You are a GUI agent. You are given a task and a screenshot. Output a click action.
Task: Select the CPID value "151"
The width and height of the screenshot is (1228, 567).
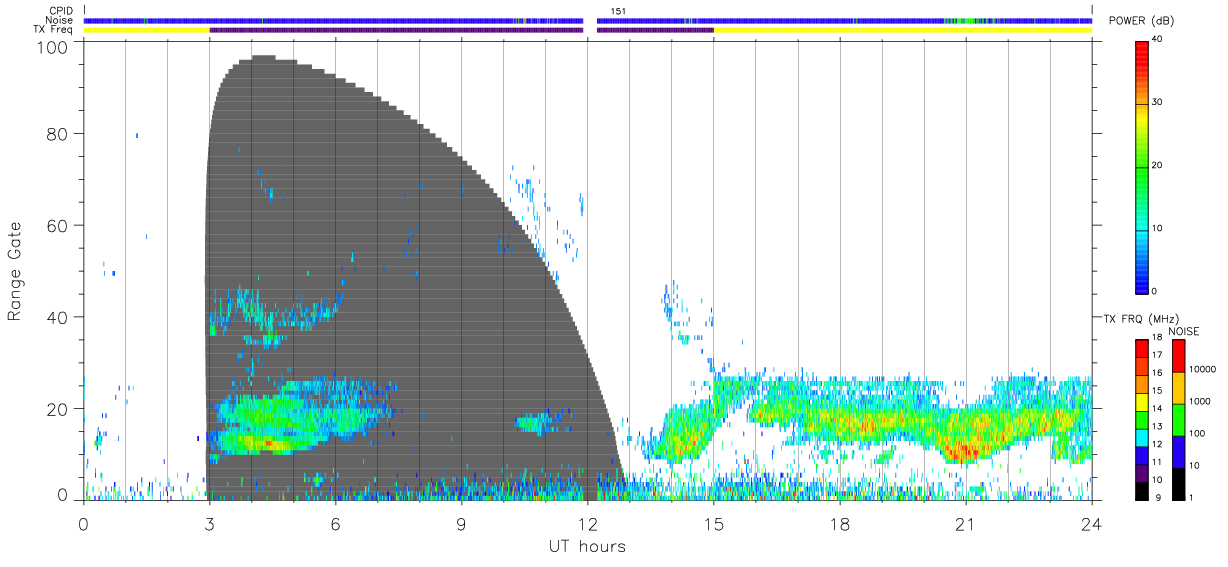click(x=618, y=10)
